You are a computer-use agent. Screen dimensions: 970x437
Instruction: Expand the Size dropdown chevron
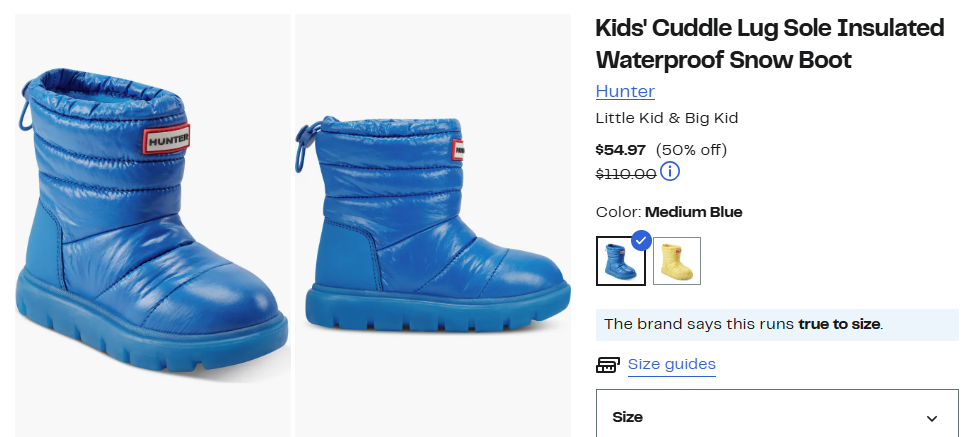point(932,418)
